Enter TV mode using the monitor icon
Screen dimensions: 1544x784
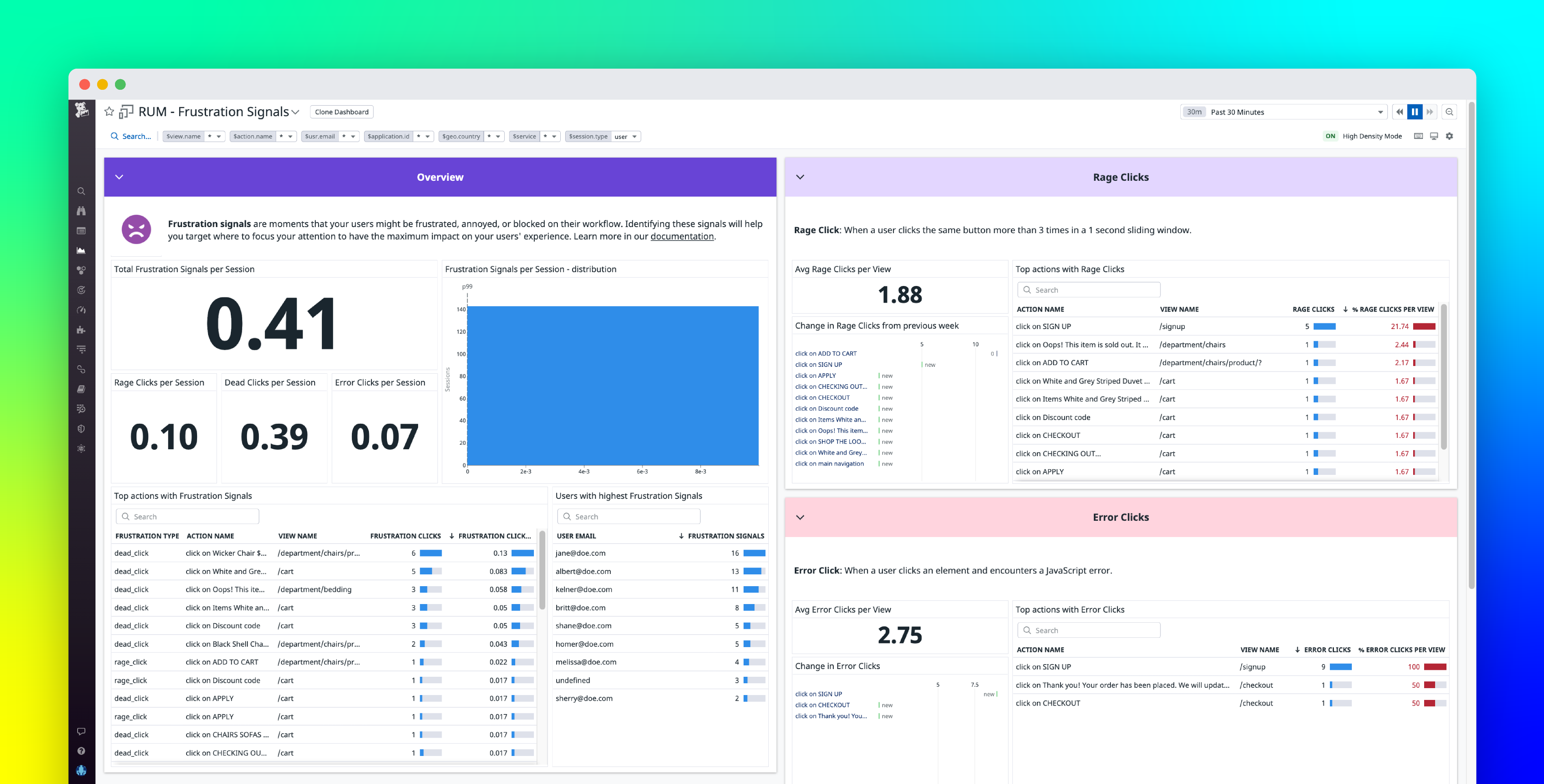coord(1434,136)
